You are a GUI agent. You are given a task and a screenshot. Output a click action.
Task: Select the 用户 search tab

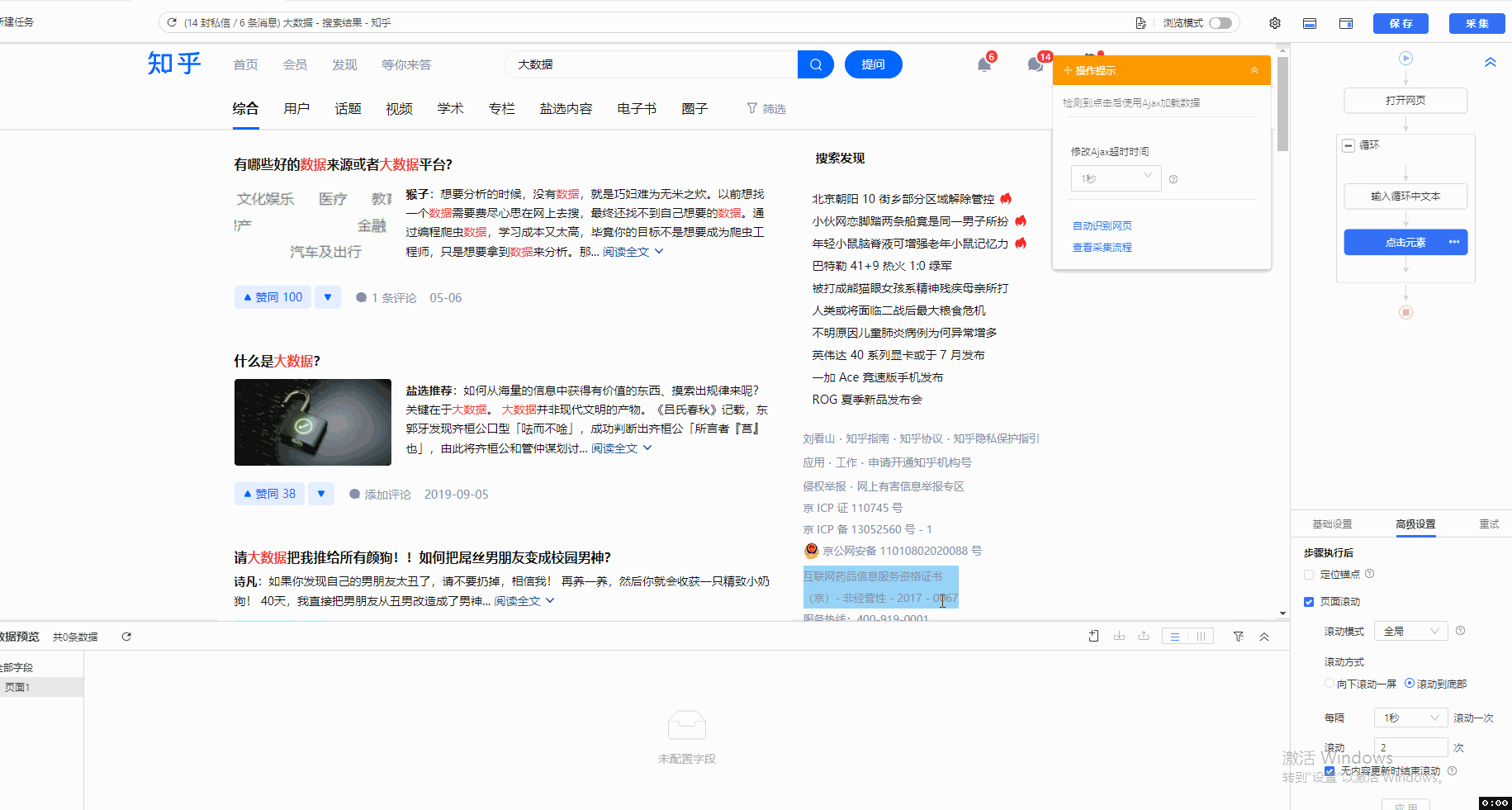pyautogui.click(x=296, y=109)
